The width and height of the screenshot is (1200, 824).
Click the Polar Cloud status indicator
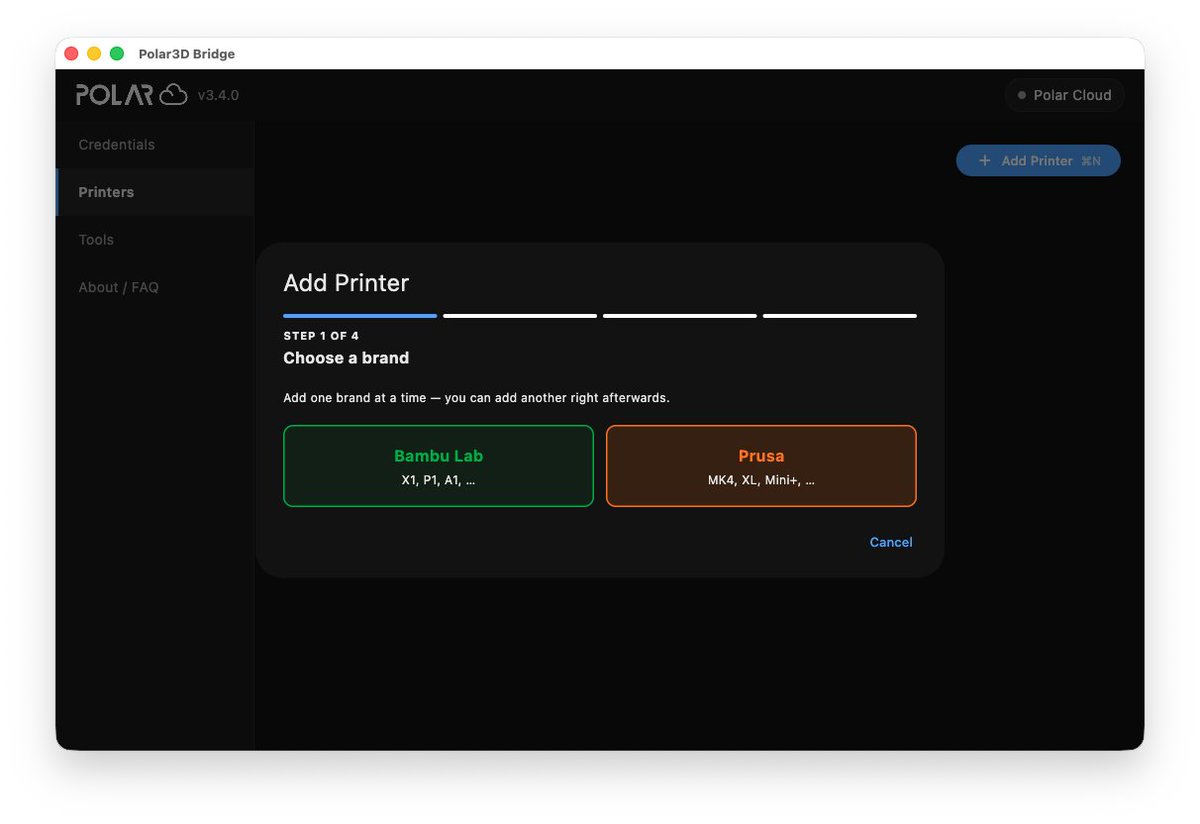pyautogui.click(x=1064, y=95)
